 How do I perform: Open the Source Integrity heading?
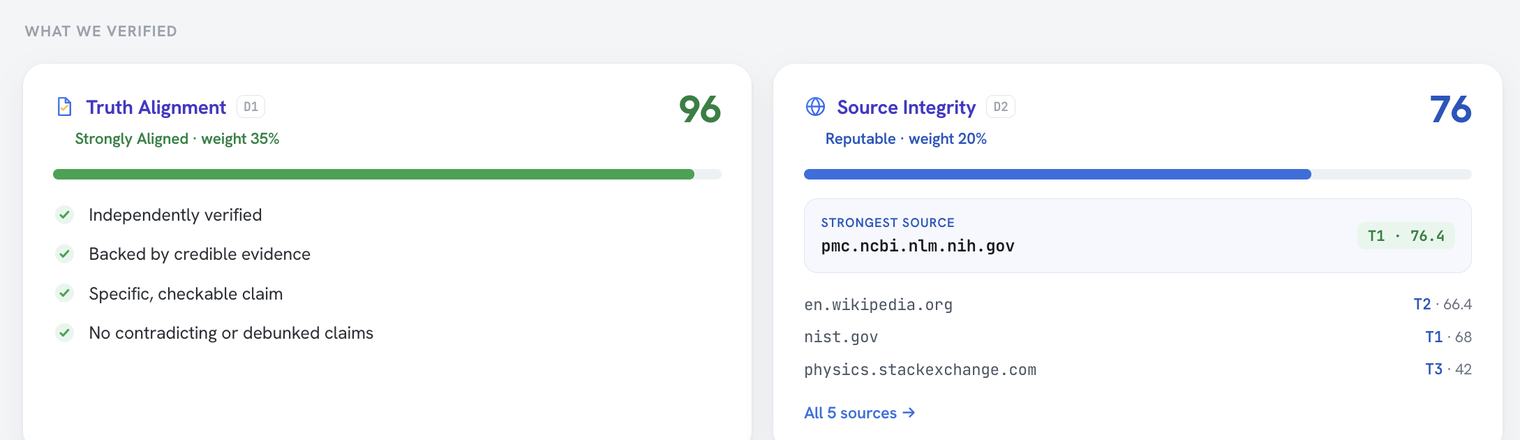(x=906, y=107)
